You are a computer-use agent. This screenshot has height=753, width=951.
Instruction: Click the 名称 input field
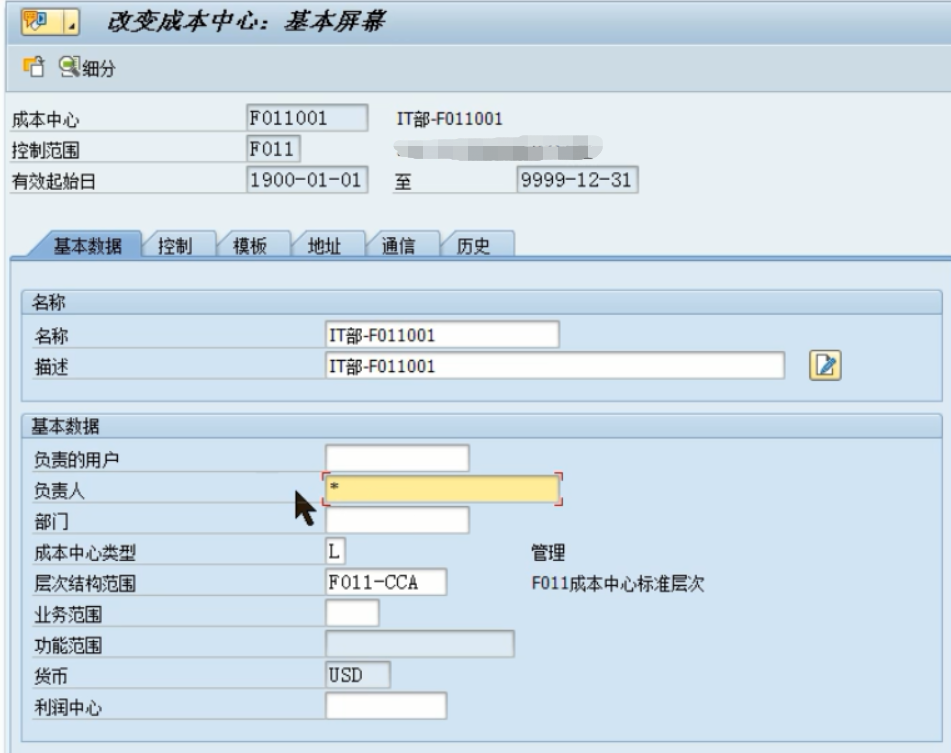tap(442, 335)
